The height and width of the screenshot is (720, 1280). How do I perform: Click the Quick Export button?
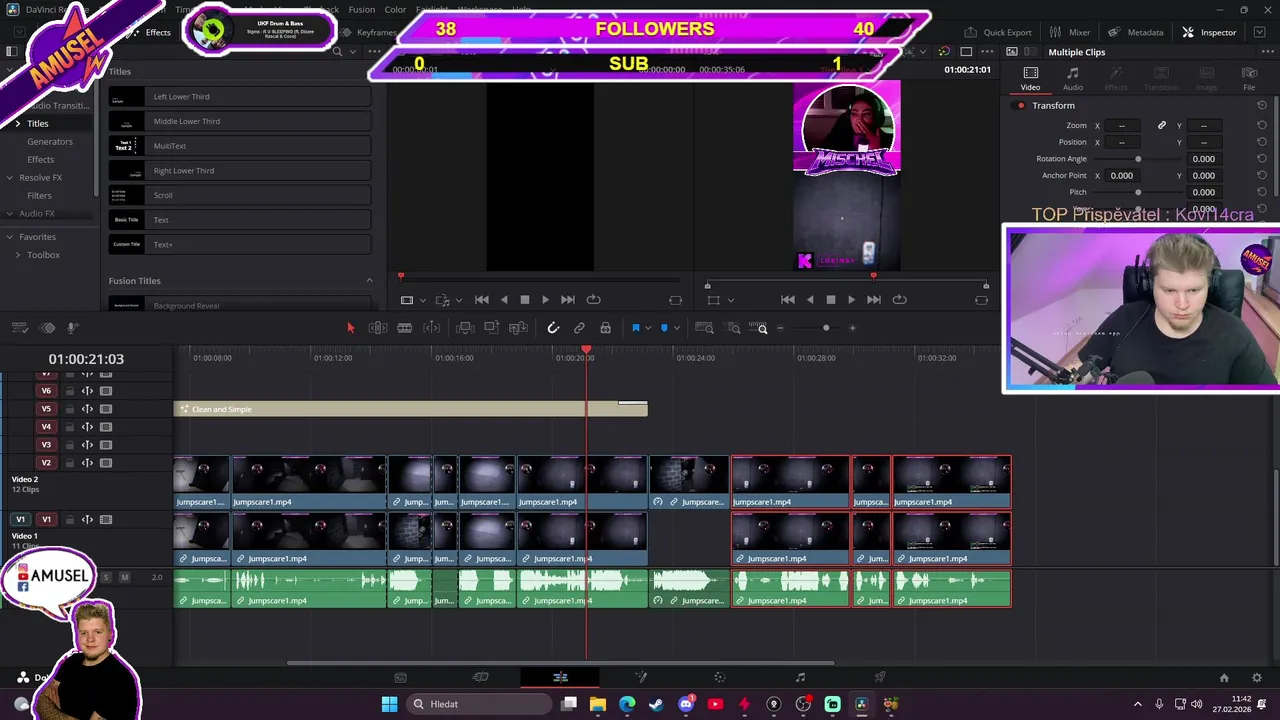pos(997,32)
